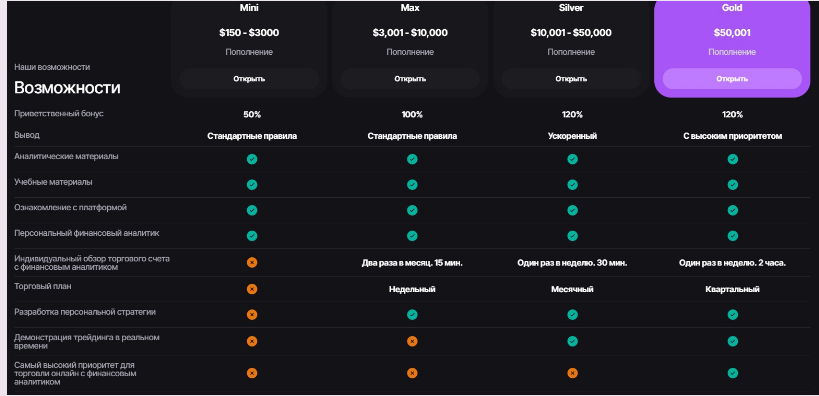This screenshot has height=396, width=819.
Task: Click the Квартальный trading plan value
Action: click(x=733, y=289)
